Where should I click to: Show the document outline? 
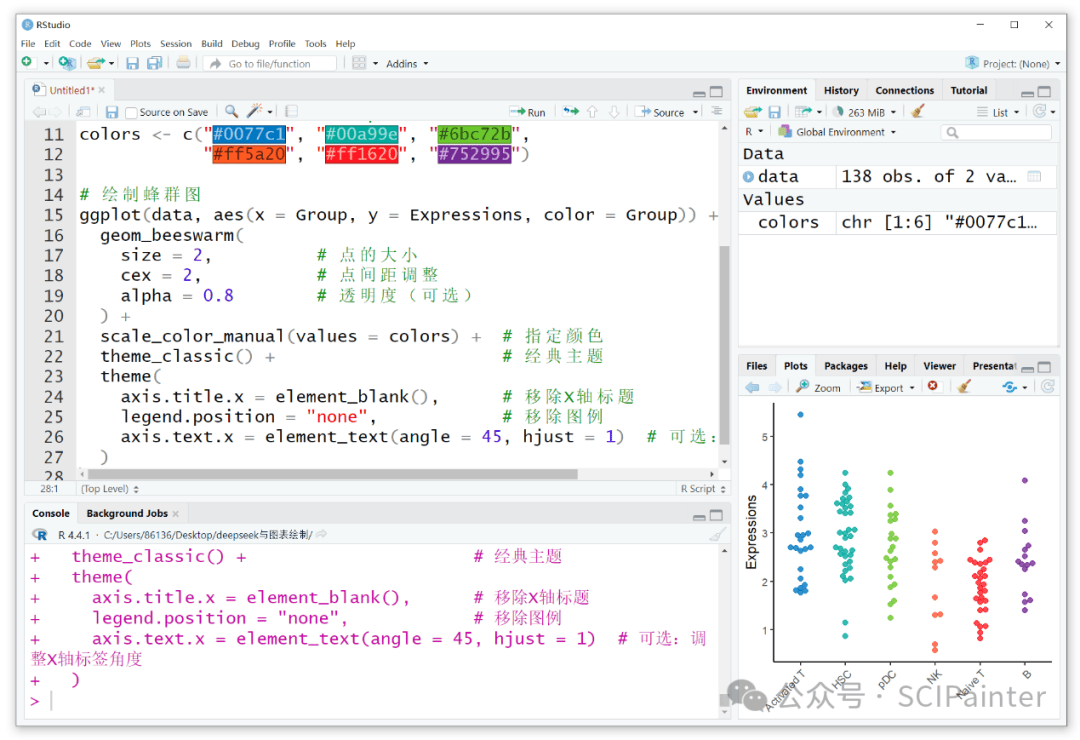point(716,112)
